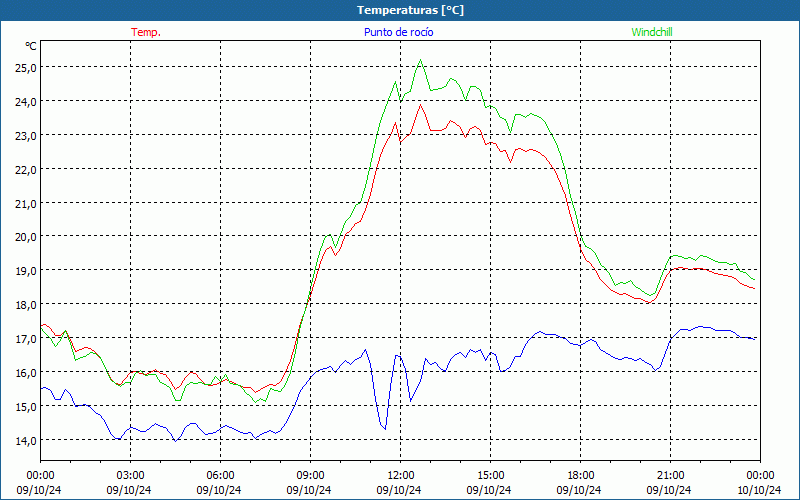Click the 18,0 y-axis value
Image resolution: width=800 pixels, height=500 pixels.
(26, 305)
